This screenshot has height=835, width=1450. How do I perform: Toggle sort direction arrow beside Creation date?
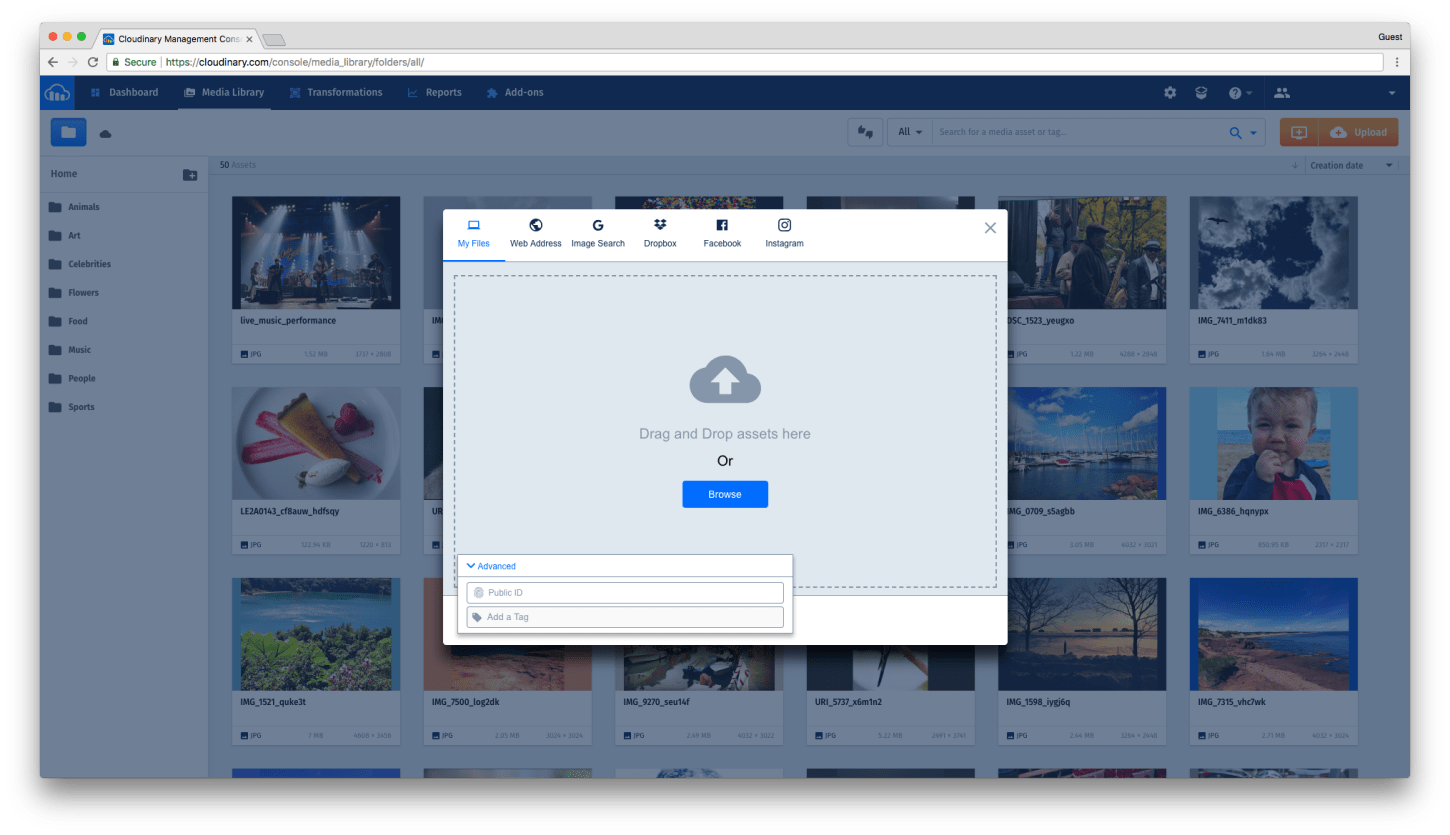point(1295,165)
